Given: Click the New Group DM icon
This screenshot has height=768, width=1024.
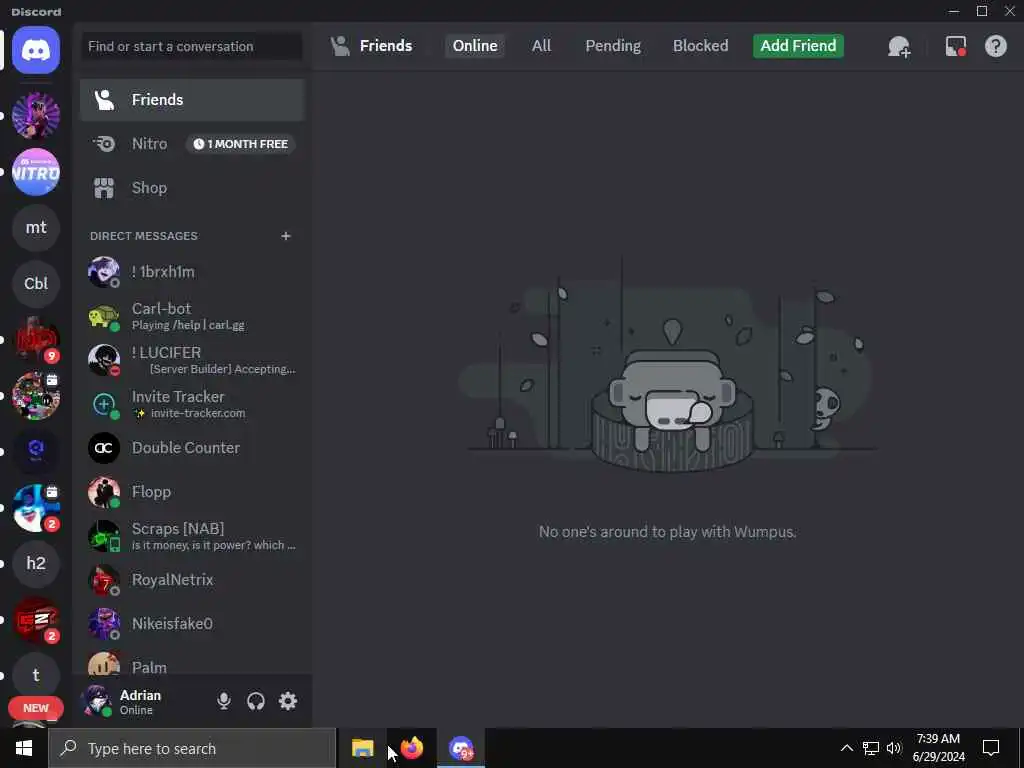Looking at the screenshot, I should (x=899, y=46).
